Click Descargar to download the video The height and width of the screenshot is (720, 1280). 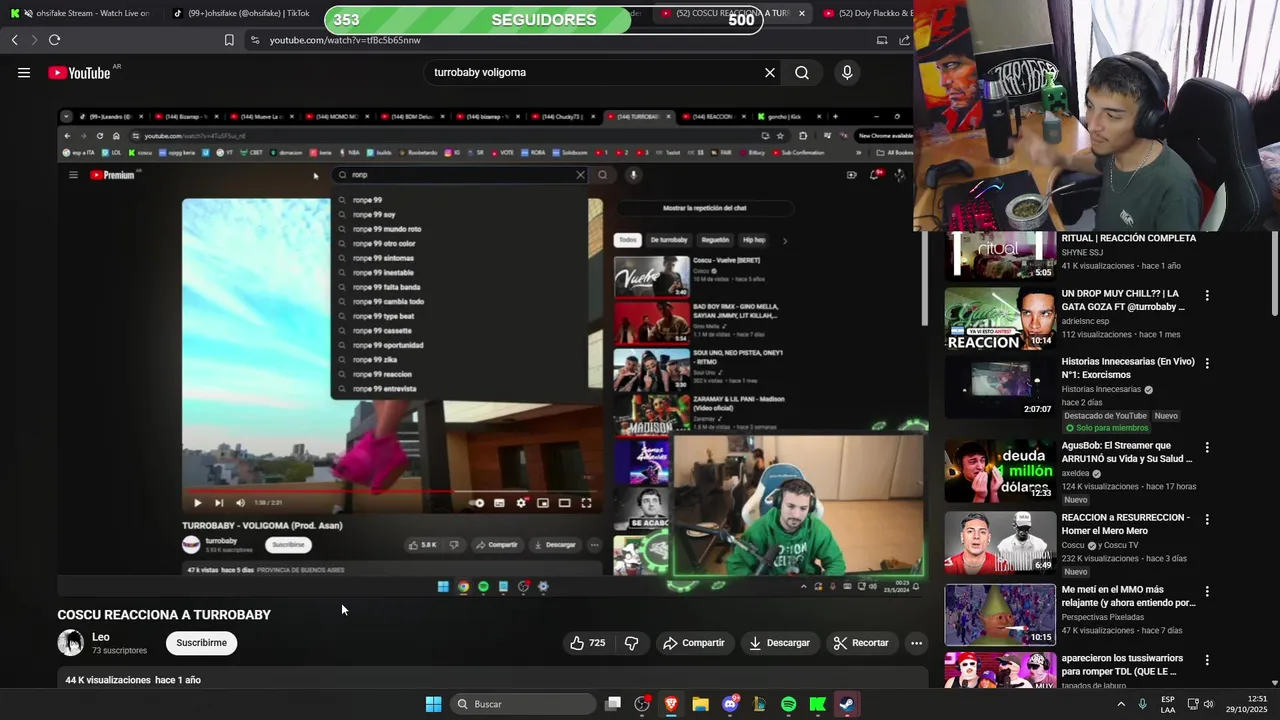pyautogui.click(x=779, y=643)
